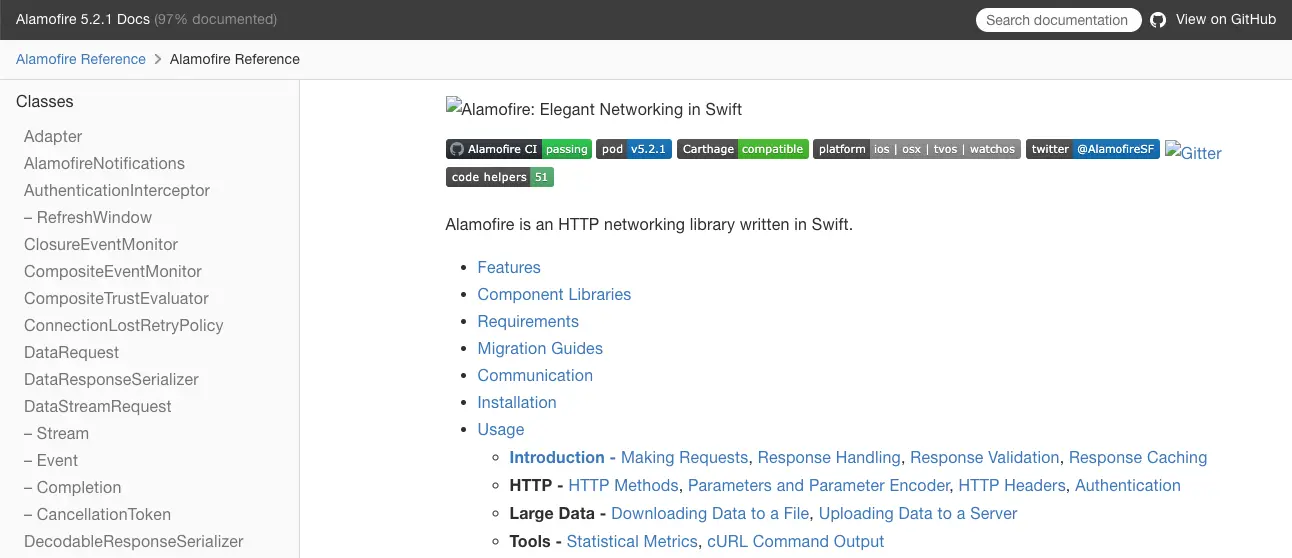The width and height of the screenshot is (1292, 558).
Task: Jump to Communication section
Action: click(x=535, y=375)
